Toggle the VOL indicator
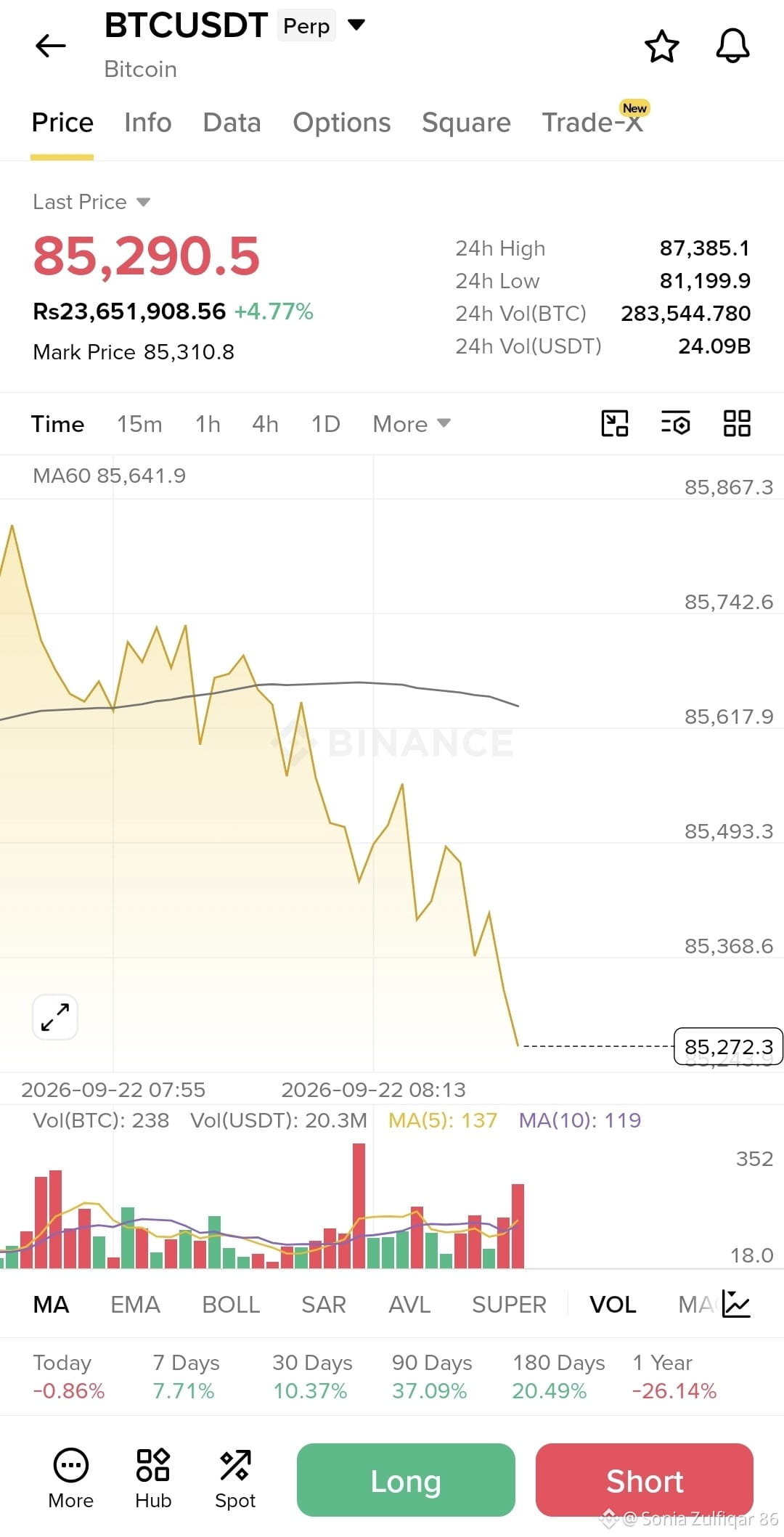Screen dimensions: 784x1537 point(613,1305)
